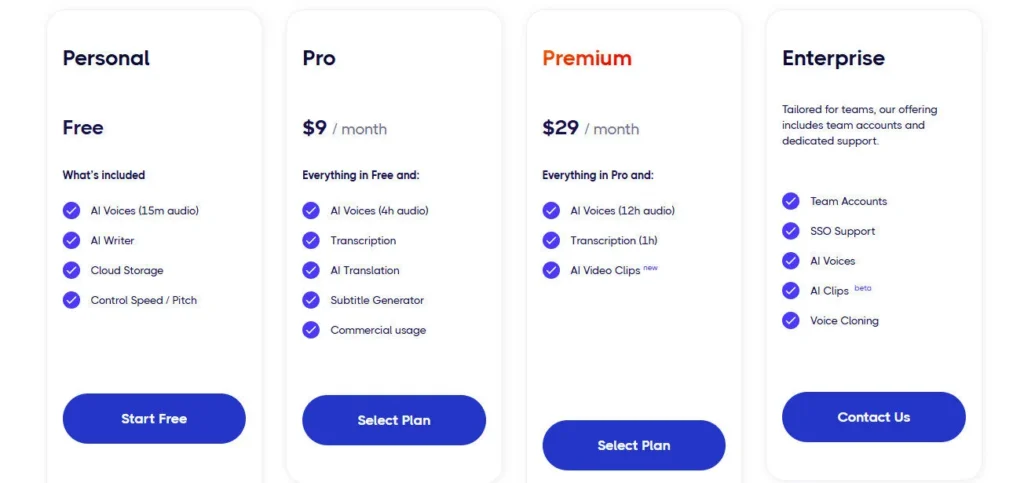Viewport: 1024px width, 483px height.
Task: Click the AI Voices (12h audio) feature text
Action: 622,211
